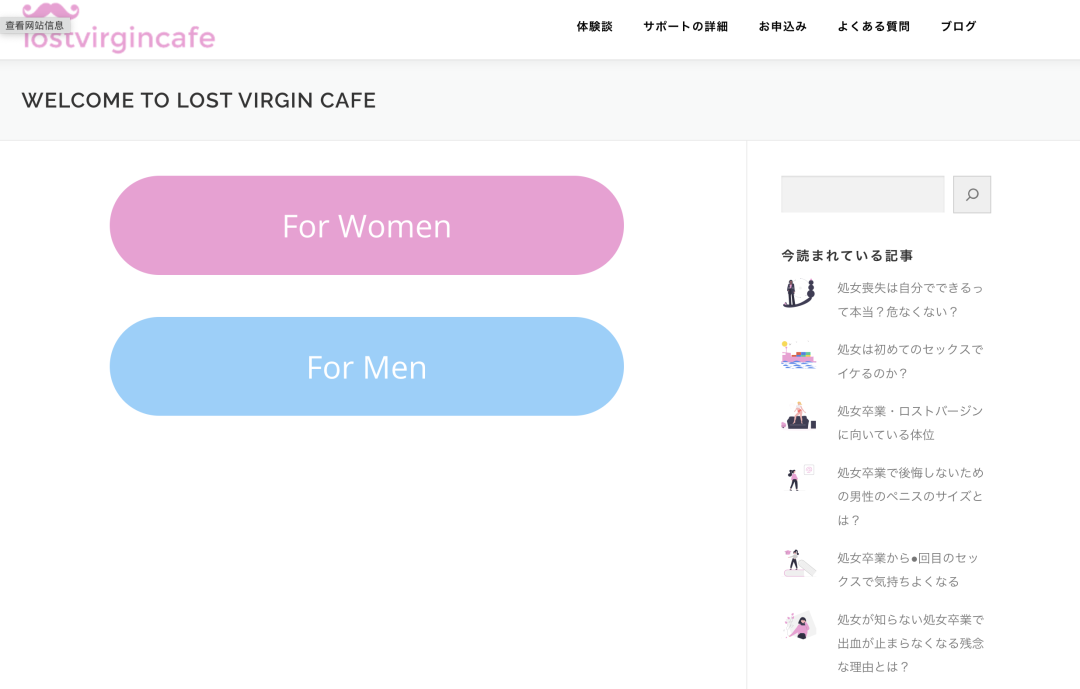Click the thumbnail for ペニスのサイズ article
Image resolution: width=1080 pixels, height=689 pixels.
(x=798, y=480)
